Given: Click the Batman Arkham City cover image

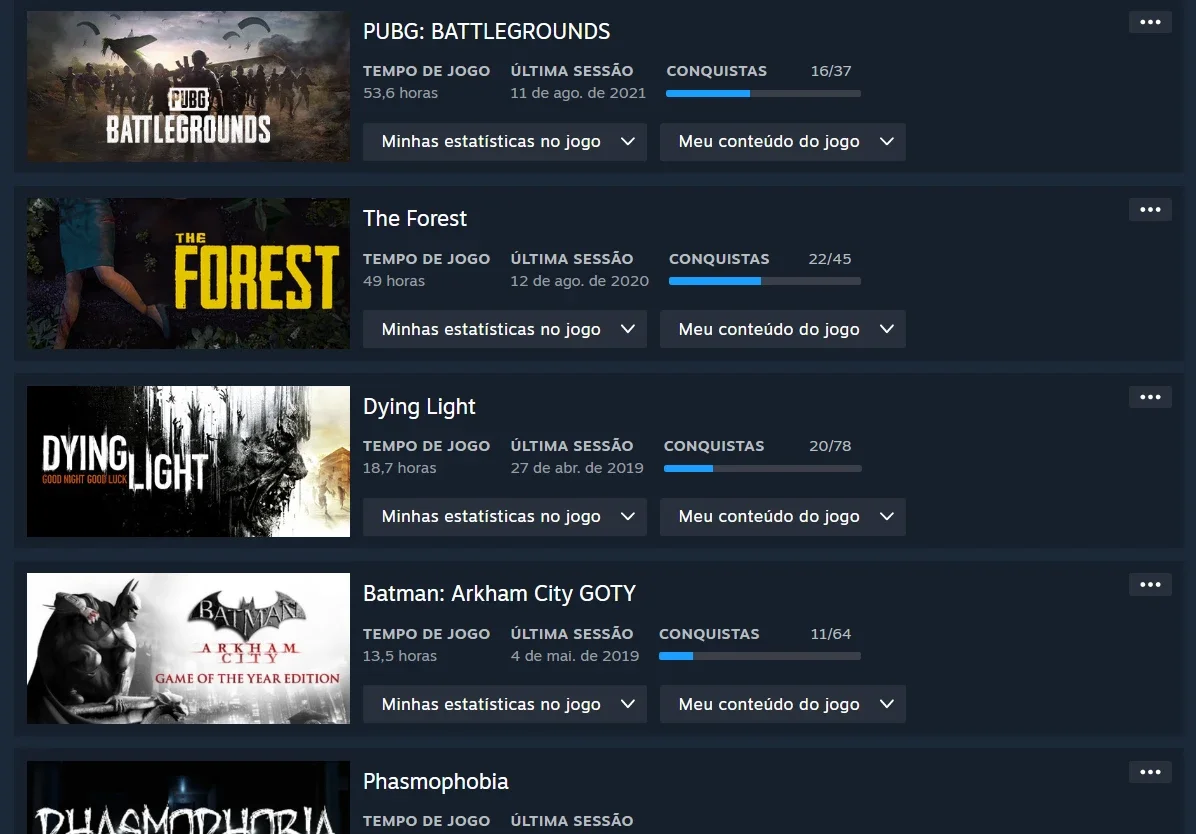Looking at the screenshot, I should coord(188,649).
